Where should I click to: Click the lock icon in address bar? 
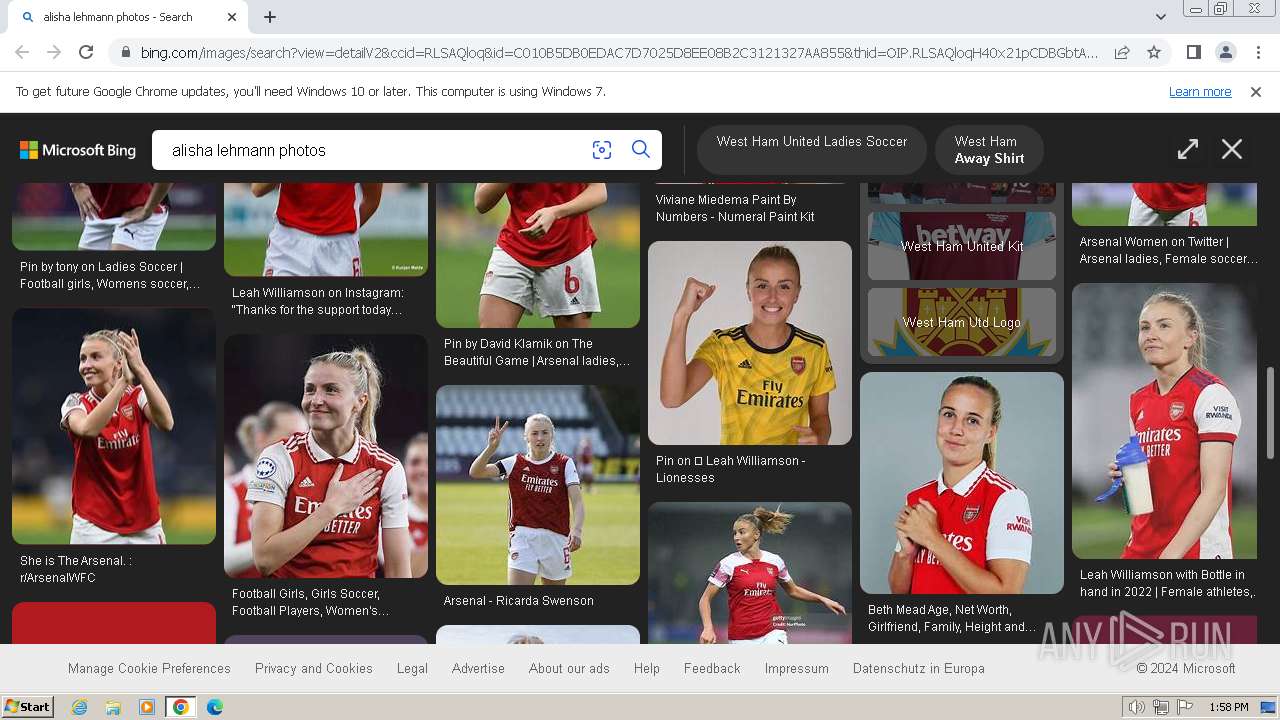[125, 52]
